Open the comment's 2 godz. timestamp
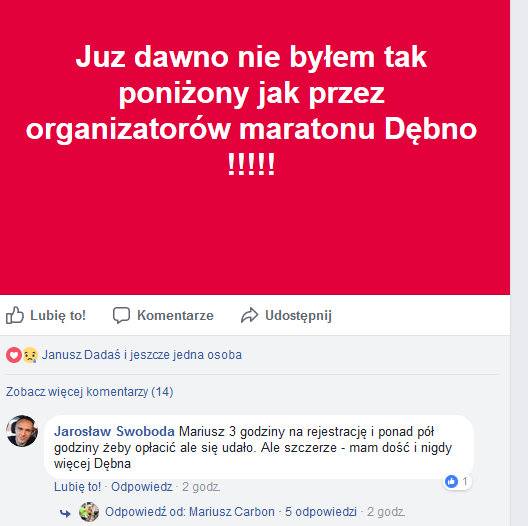528x526 pixels. coord(201,487)
